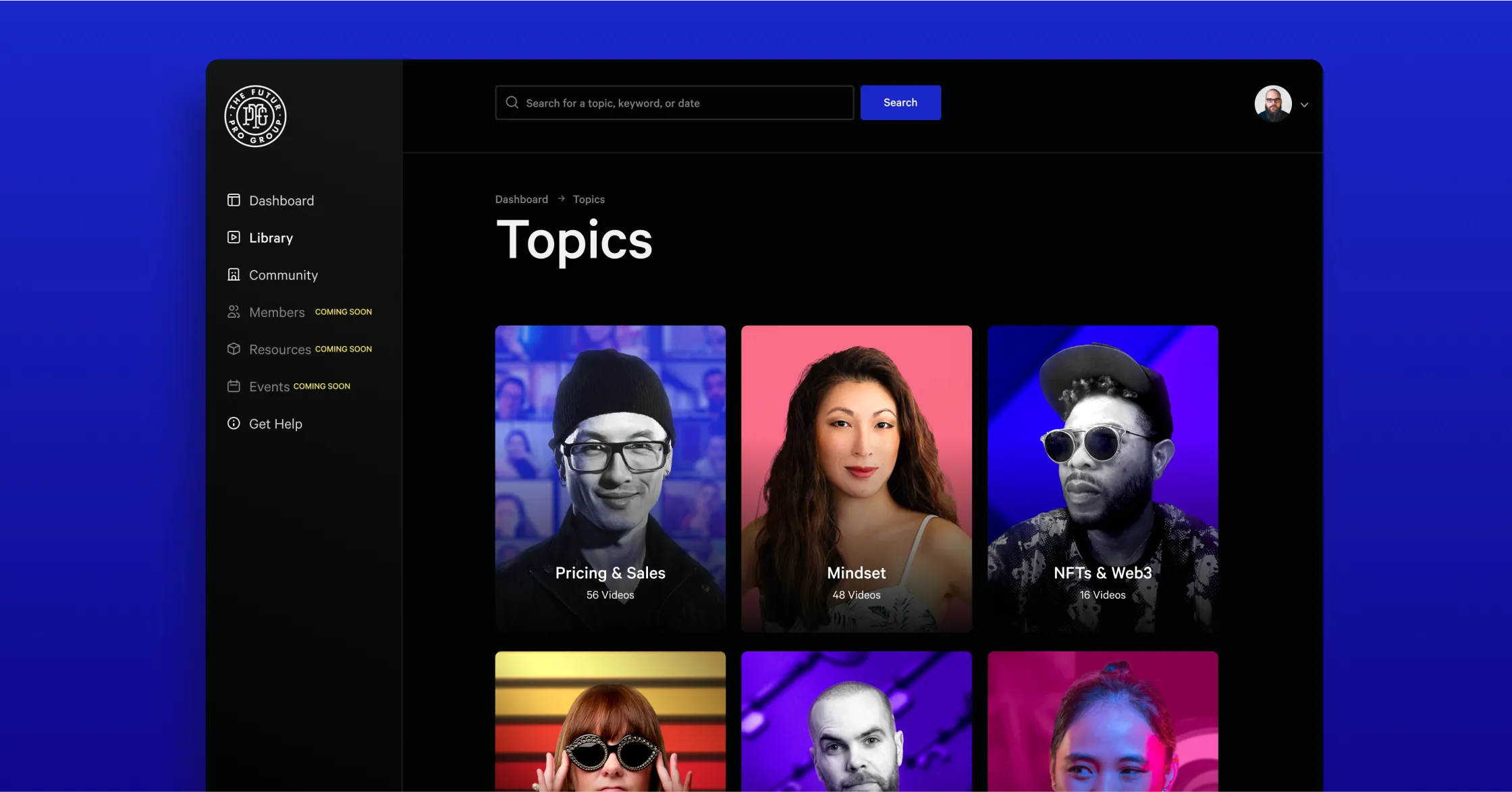This screenshot has height=792, width=1512.
Task: Open the card with bald bearded man
Action: [x=857, y=721]
